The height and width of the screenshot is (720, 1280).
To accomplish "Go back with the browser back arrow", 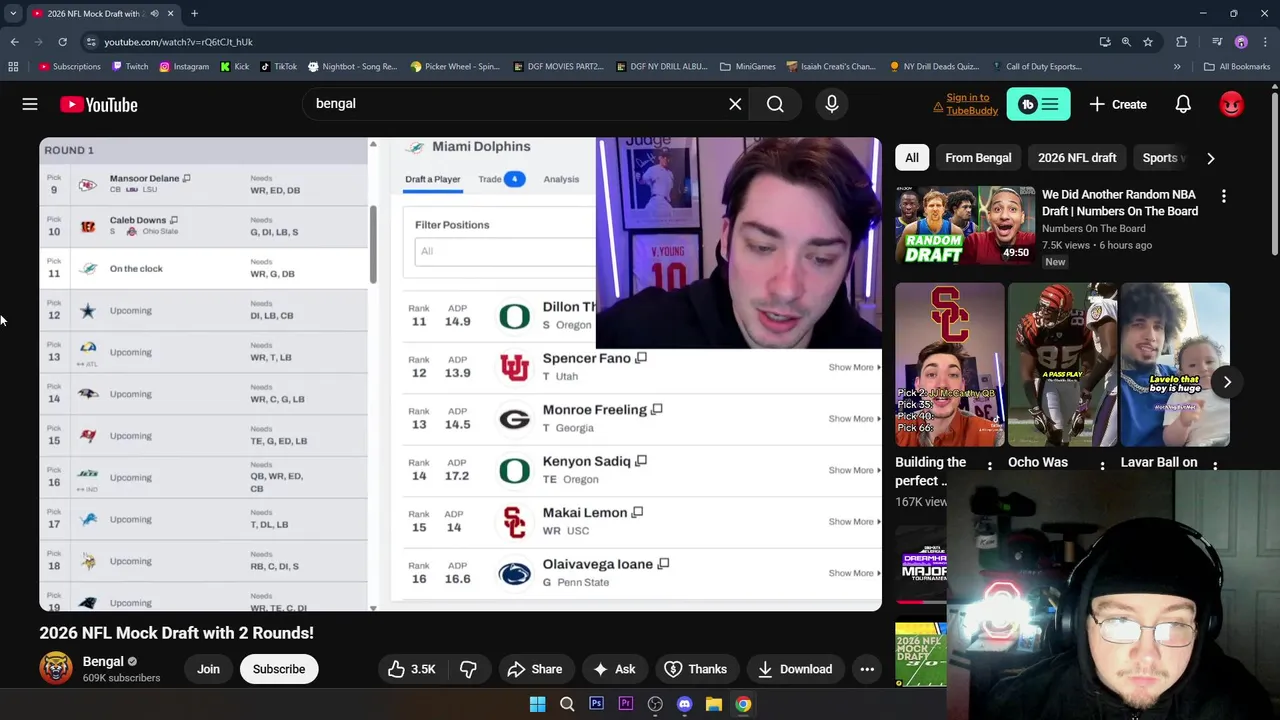I will point(14,42).
